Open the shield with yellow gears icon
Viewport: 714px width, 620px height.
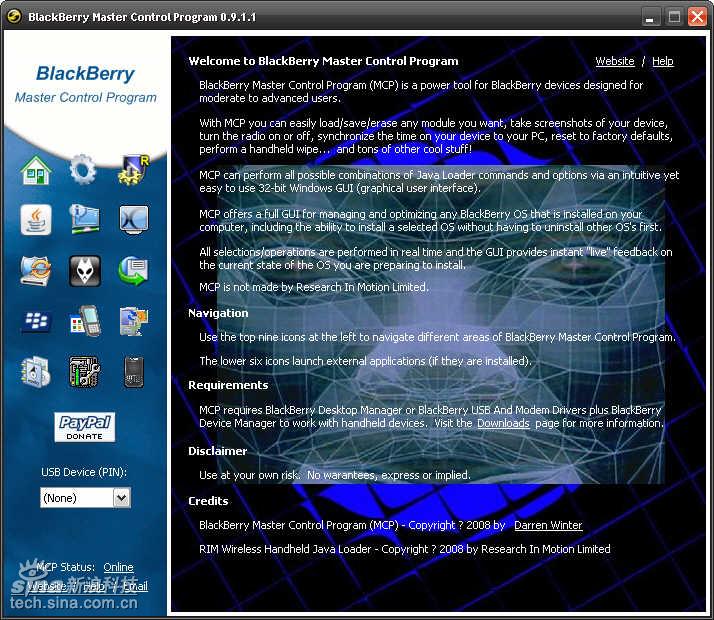tap(133, 170)
